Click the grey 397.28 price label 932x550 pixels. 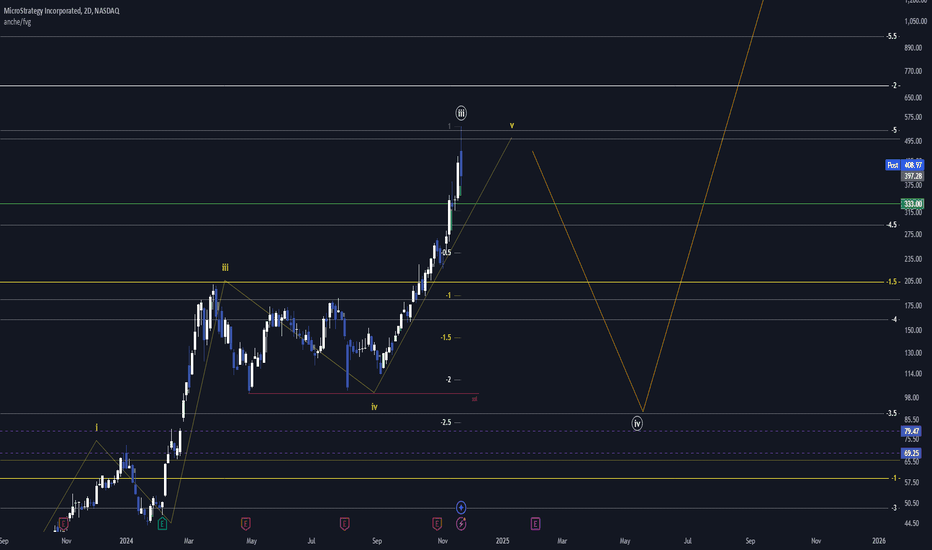coord(912,176)
